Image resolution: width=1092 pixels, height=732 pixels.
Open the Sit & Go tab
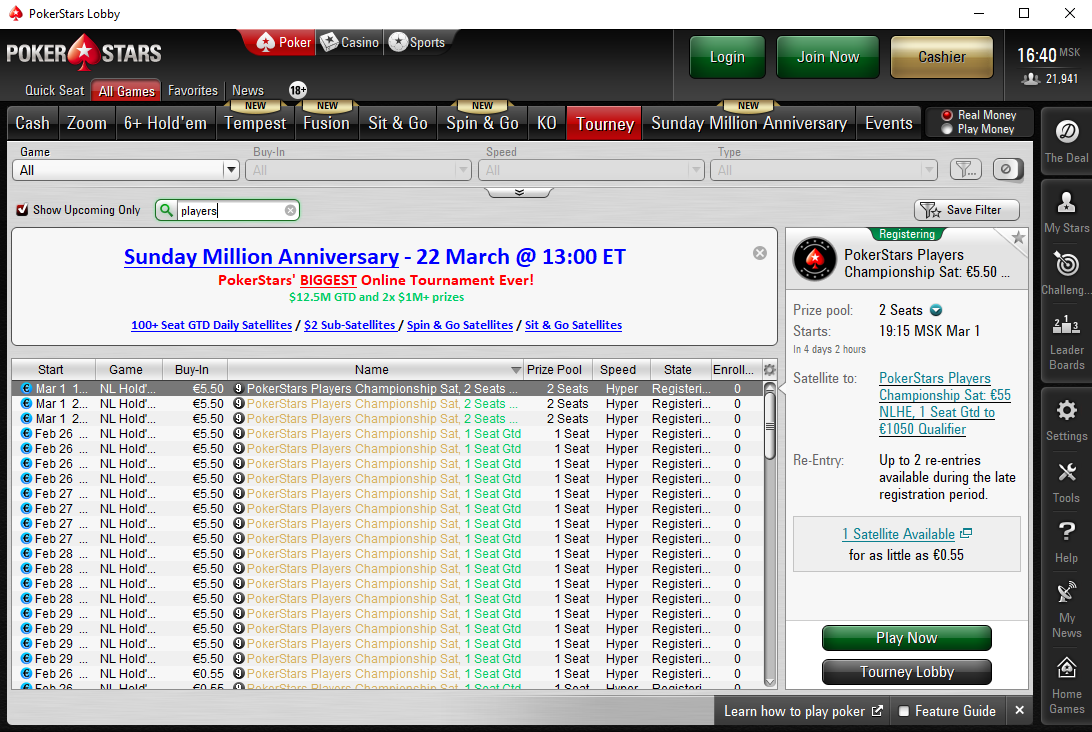coord(398,123)
